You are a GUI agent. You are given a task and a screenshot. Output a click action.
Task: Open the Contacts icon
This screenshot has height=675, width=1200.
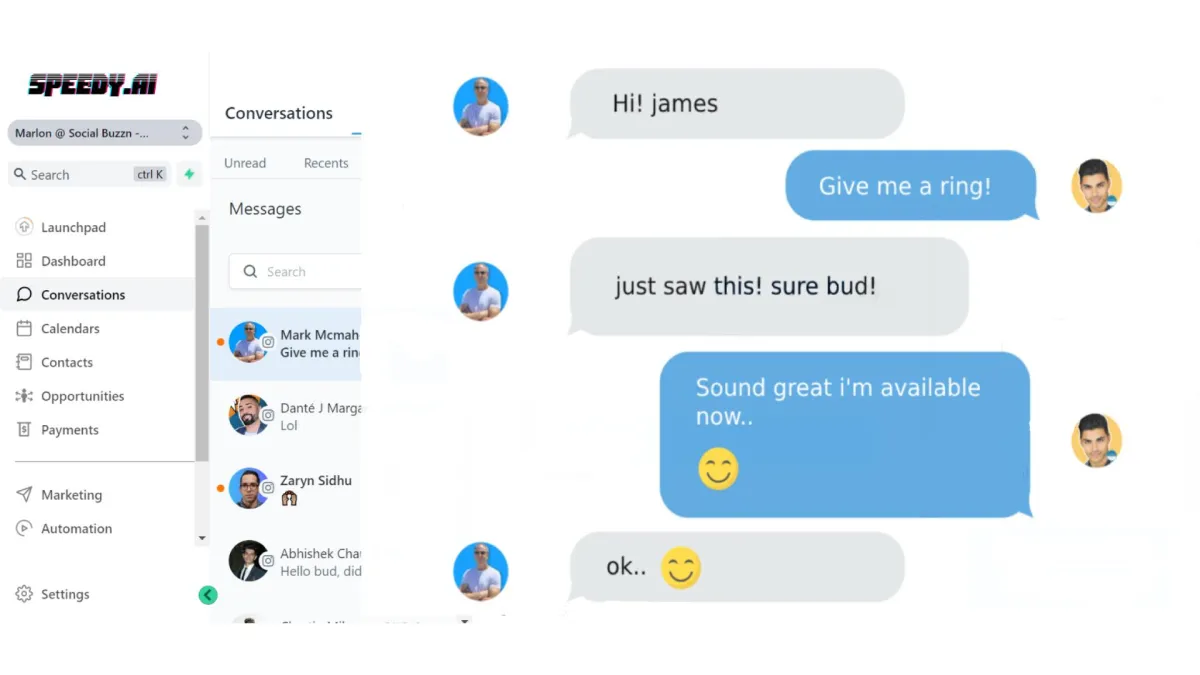(24, 362)
